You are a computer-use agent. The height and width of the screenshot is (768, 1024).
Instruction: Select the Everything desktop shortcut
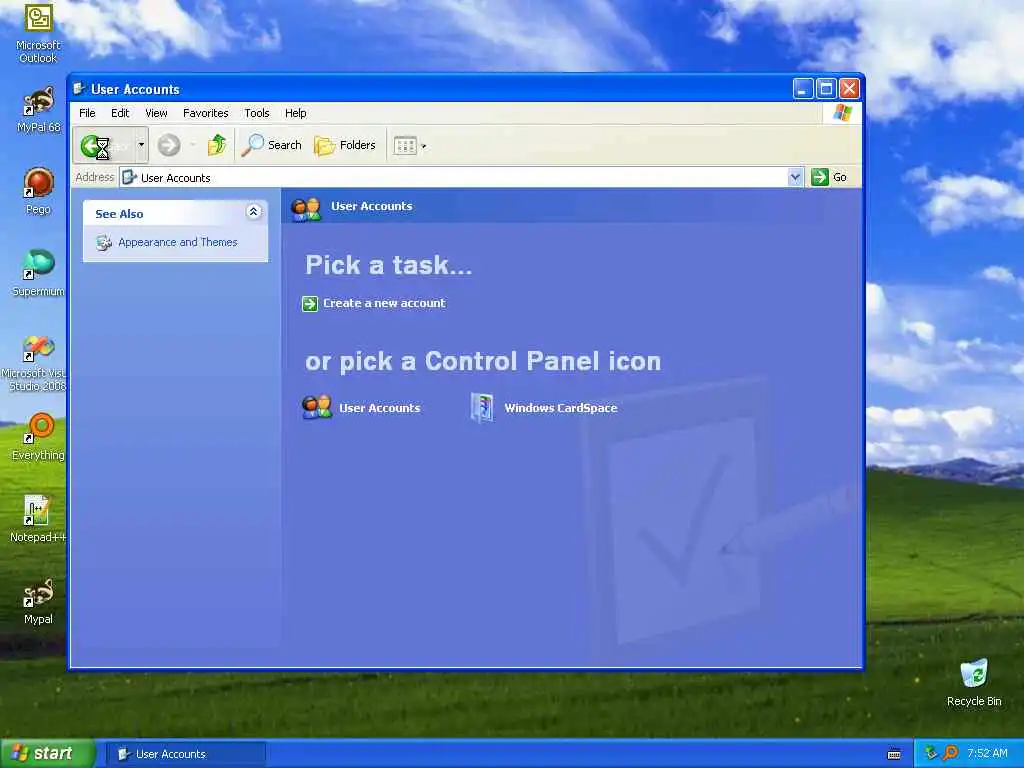click(x=38, y=436)
